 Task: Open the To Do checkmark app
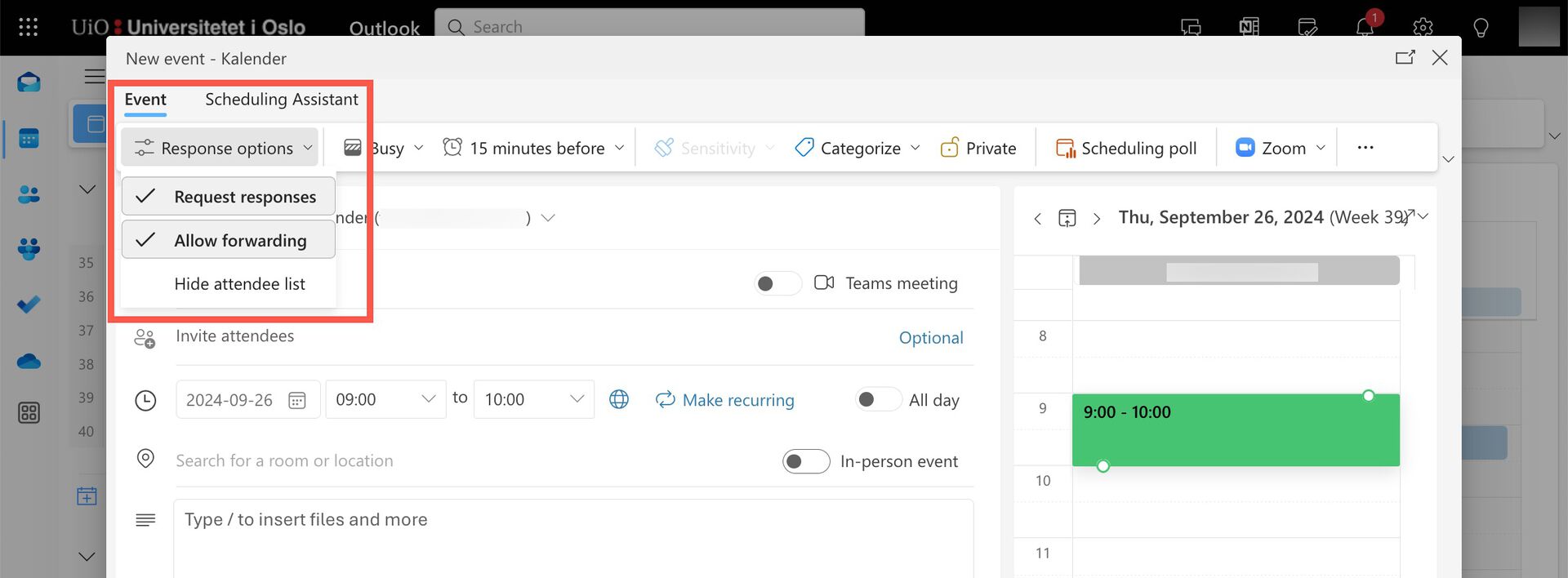coord(29,304)
